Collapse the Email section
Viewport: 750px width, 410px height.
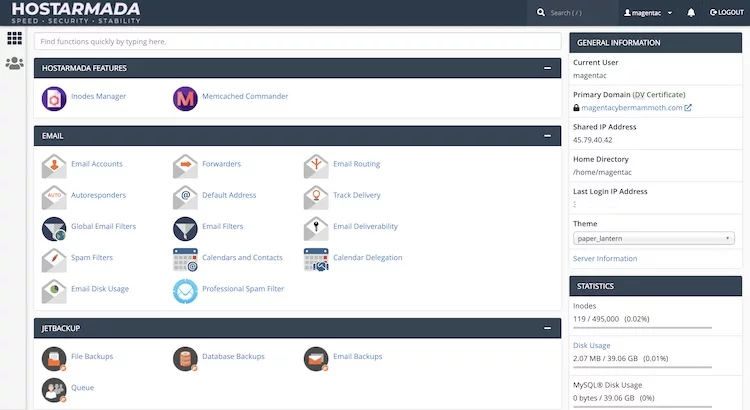pos(547,136)
